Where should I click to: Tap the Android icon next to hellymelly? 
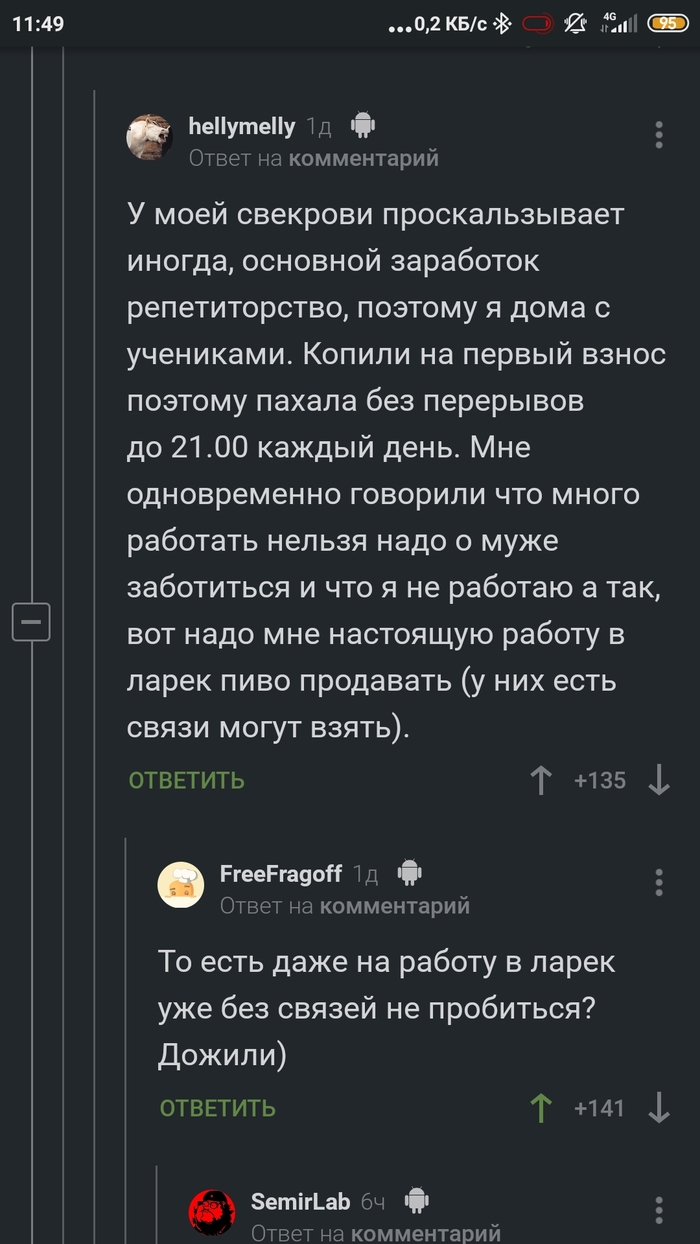pyautogui.click(x=361, y=125)
